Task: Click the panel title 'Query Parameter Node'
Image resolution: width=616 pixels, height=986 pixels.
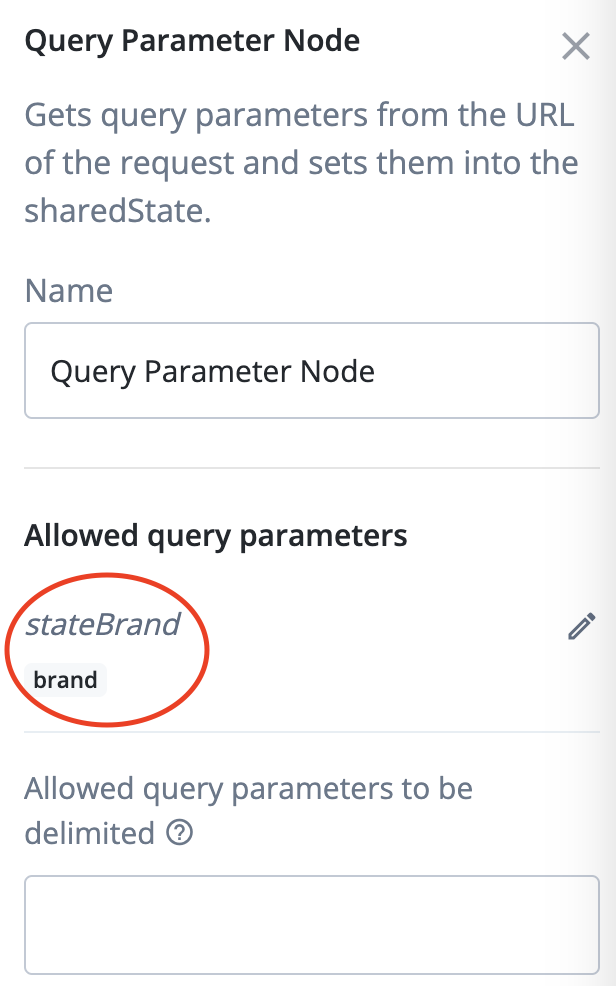Action: pyautogui.click(x=193, y=41)
